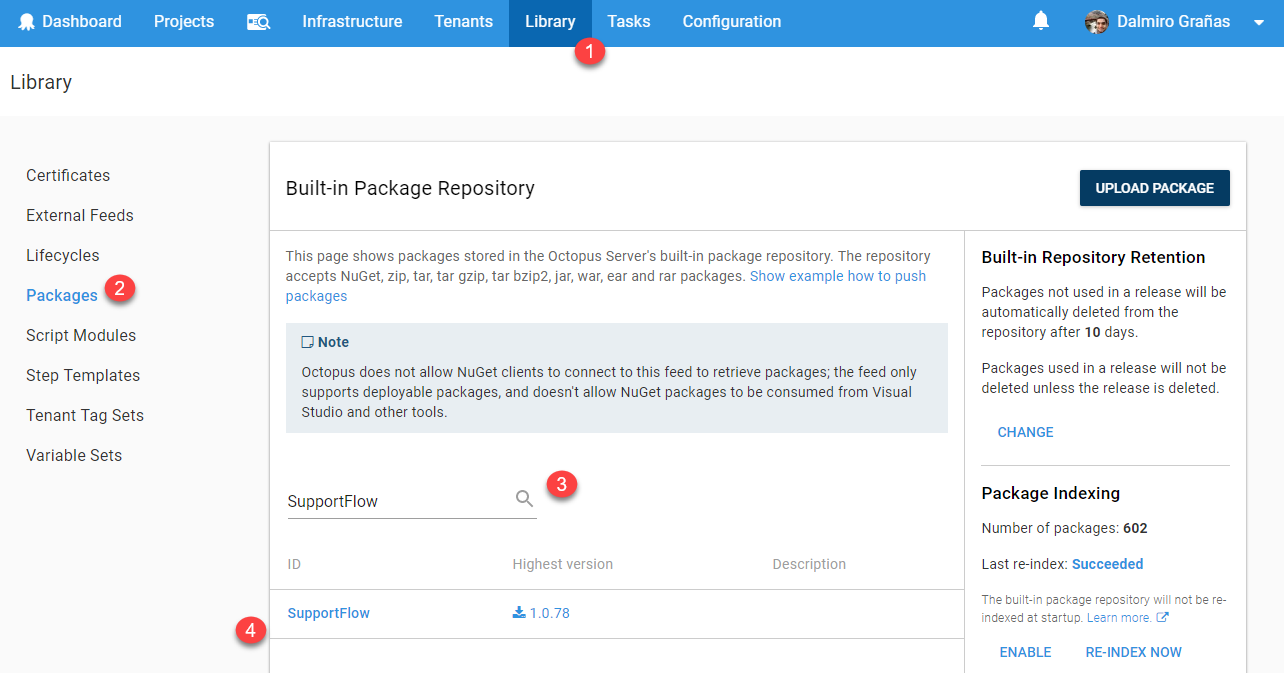Open the Tasks page

628,21
